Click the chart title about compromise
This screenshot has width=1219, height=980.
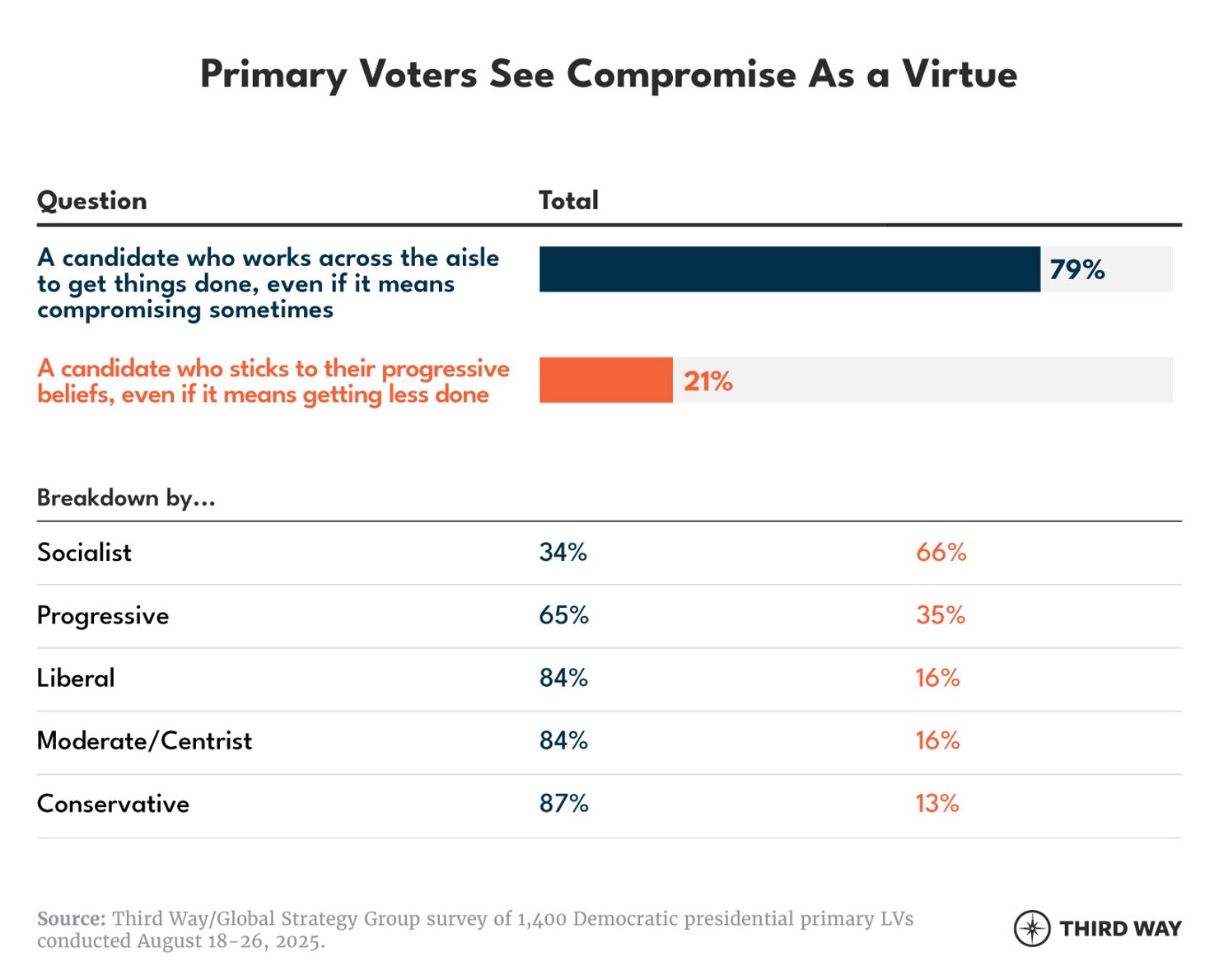(x=609, y=75)
